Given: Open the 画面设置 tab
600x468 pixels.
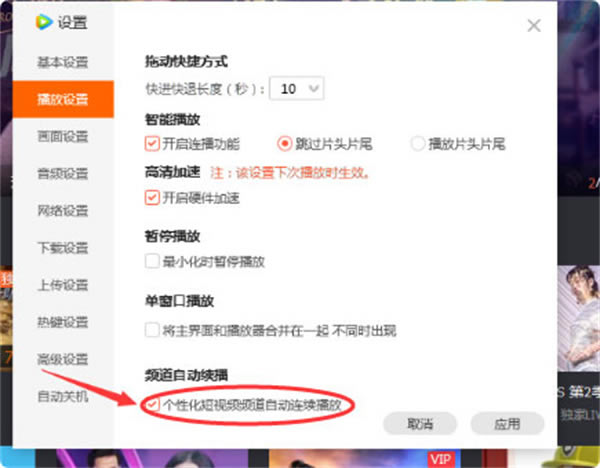Looking at the screenshot, I should [x=63, y=137].
